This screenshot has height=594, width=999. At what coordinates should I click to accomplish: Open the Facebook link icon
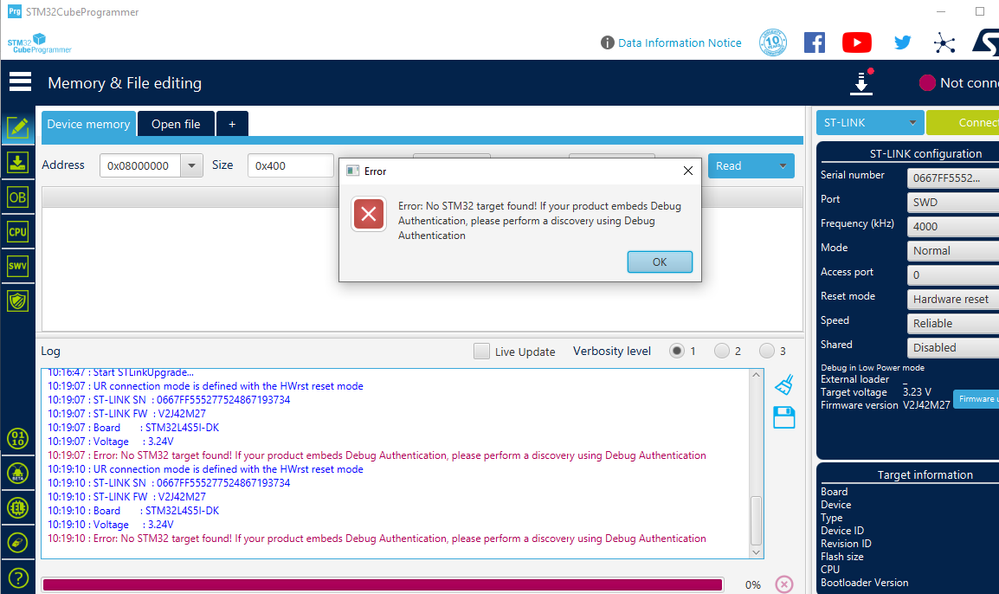coord(814,43)
